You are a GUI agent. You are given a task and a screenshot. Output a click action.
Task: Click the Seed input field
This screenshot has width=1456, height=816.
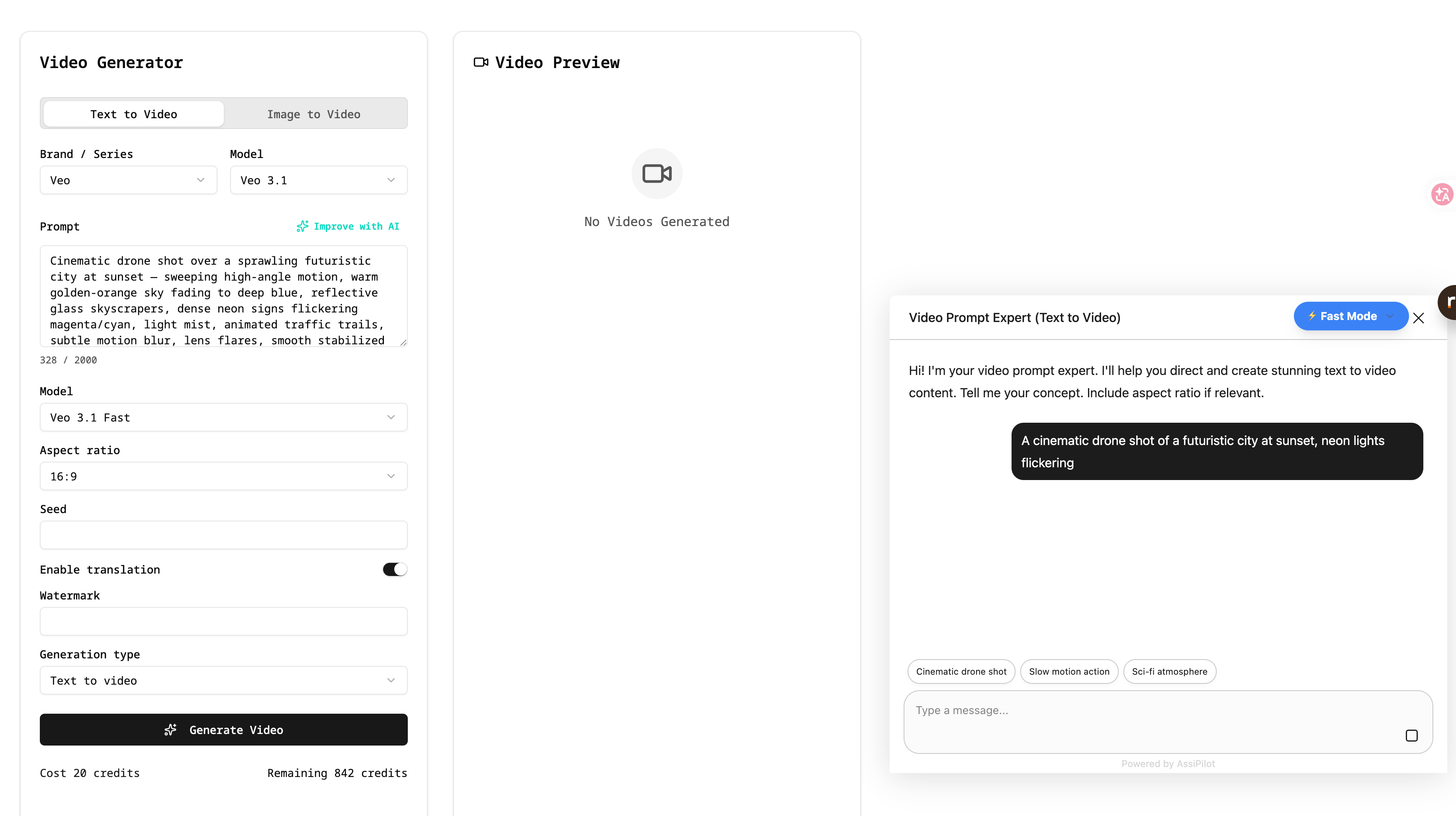click(x=223, y=535)
